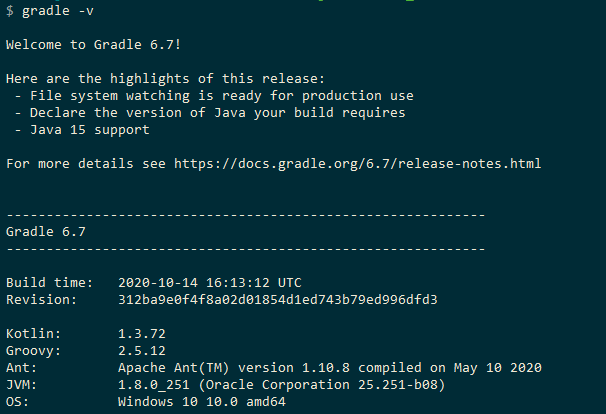Screen dimensions: 606x414
Task: Click the Groovy version 2.5.12
Action: coord(141,350)
